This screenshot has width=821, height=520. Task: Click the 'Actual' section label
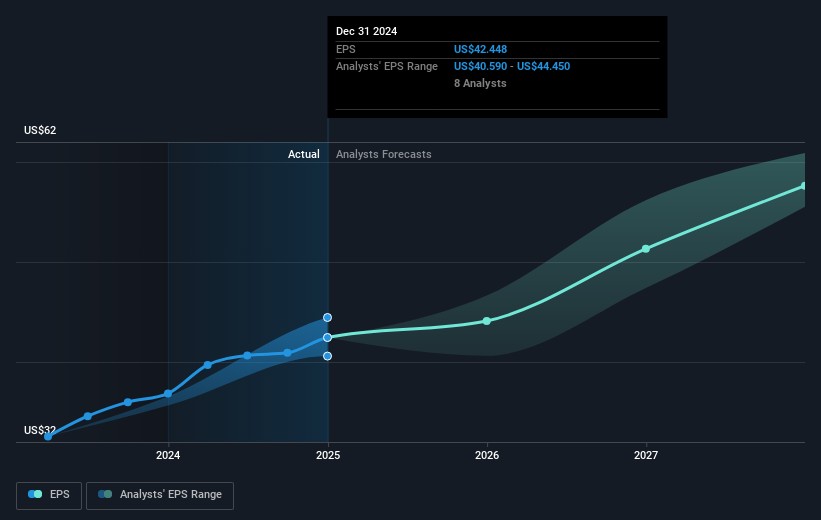pyautogui.click(x=303, y=154)
